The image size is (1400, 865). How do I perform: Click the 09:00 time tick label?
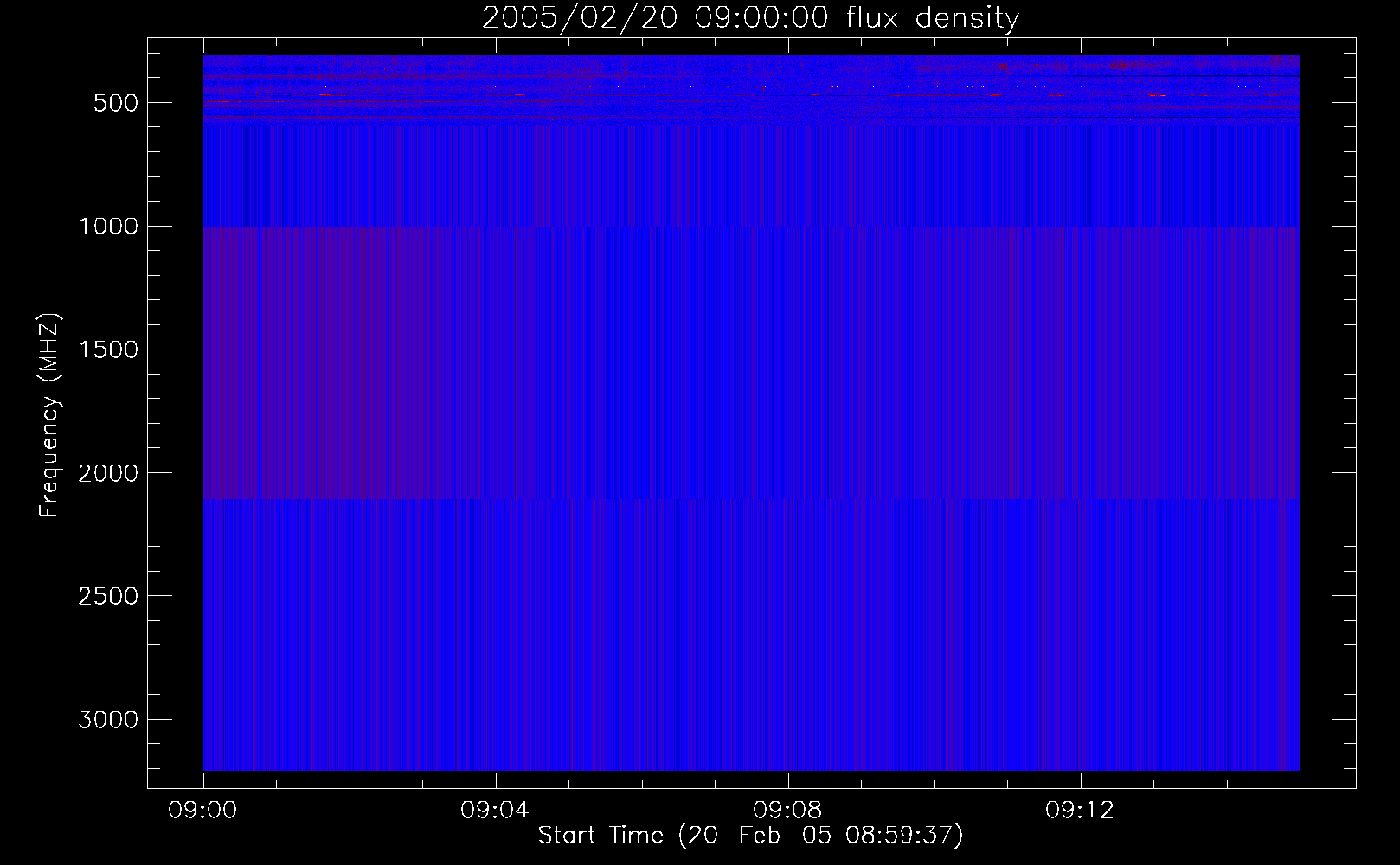[202, 811]
